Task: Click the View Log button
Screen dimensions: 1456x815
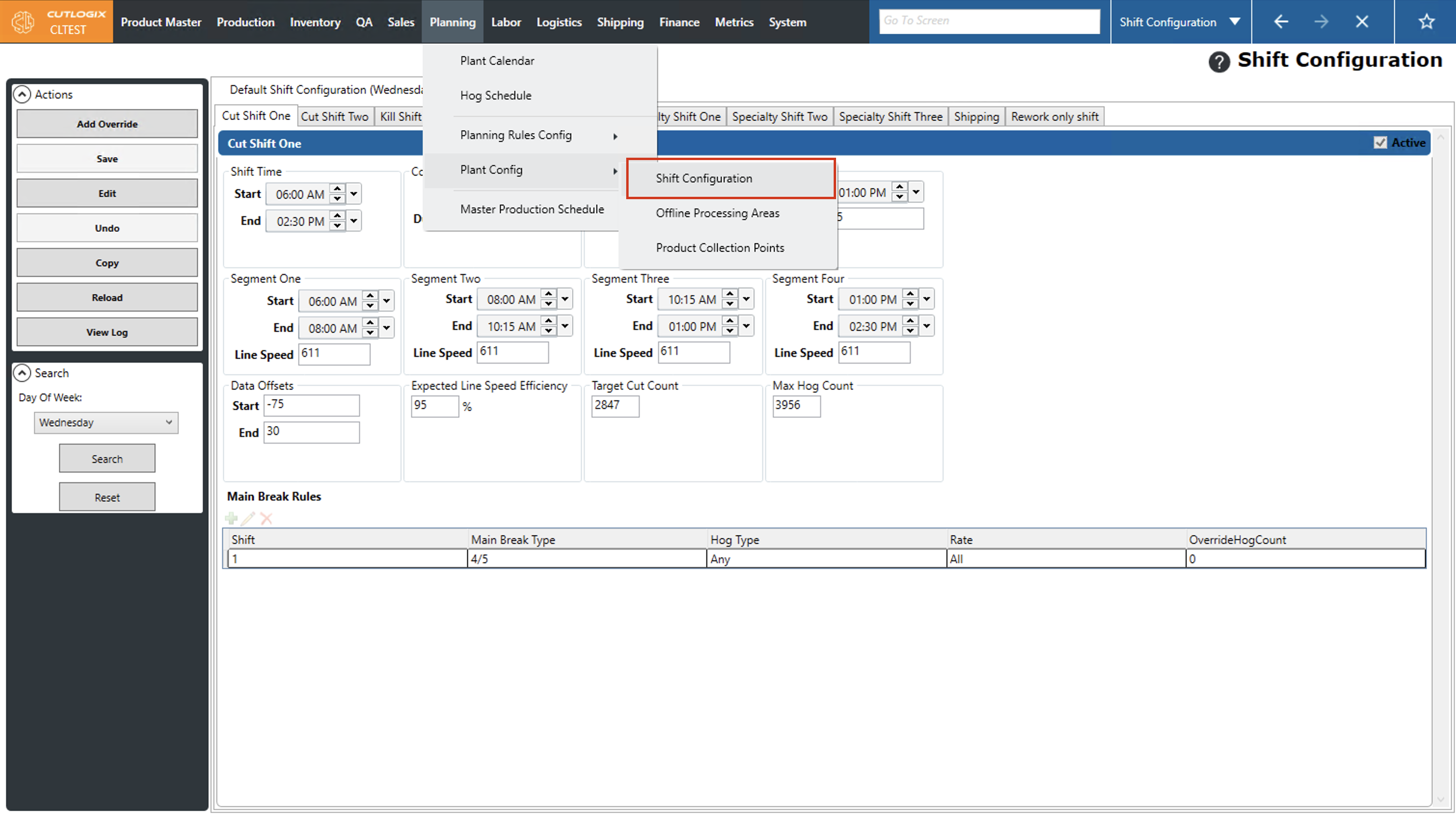Action: (107, 332)
